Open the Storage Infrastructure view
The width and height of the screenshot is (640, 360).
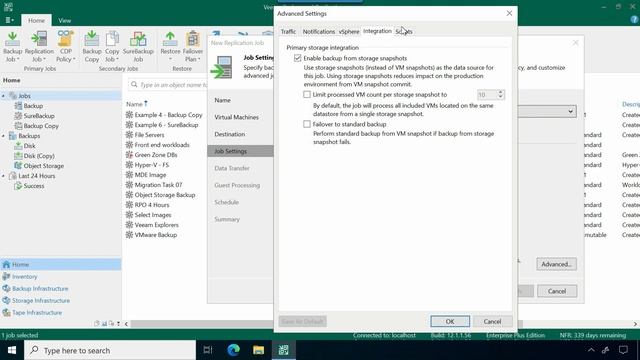[x=41, y=300]
